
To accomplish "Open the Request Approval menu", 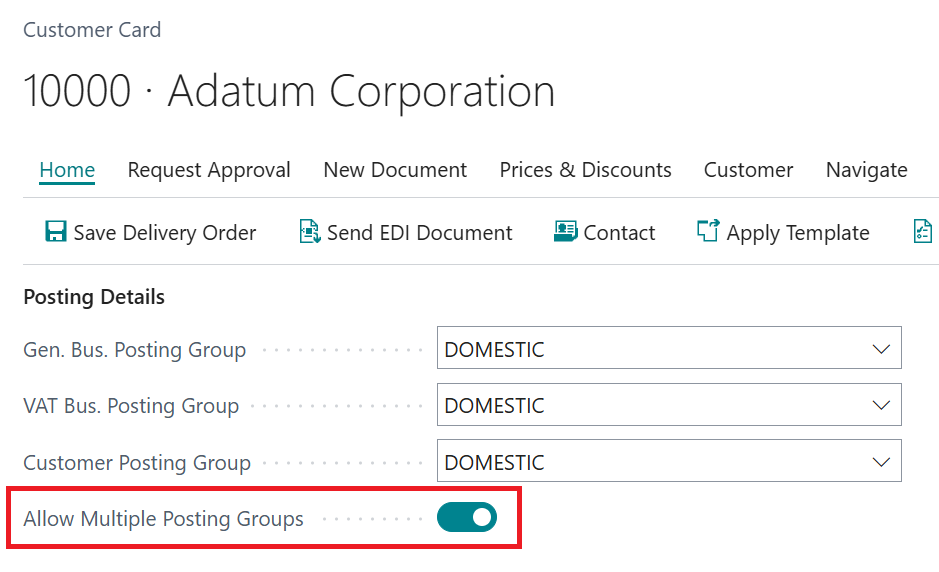I will pyautogui.click(x=209, y=170).
